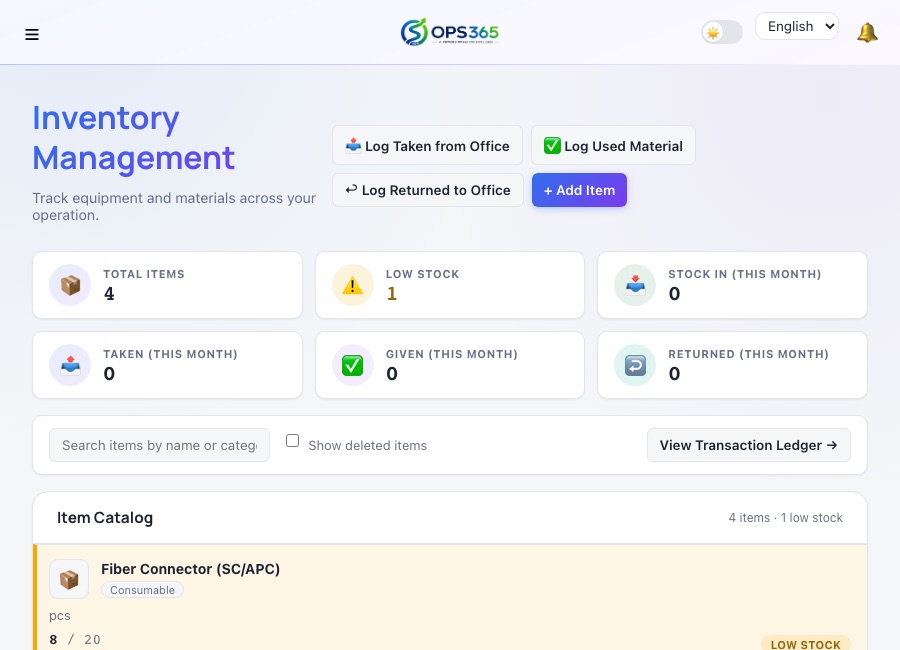Open View Transaction Ledger
900x650 pixels.
pos(748,445)
